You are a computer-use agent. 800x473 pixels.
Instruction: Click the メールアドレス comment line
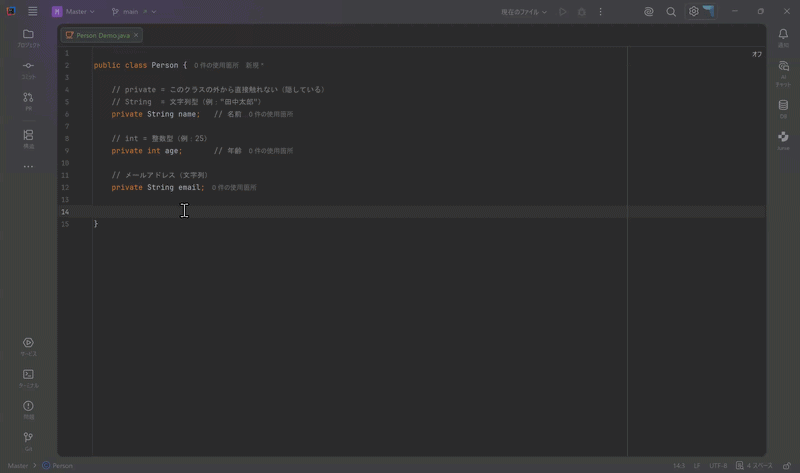click(x=160, y=175)
